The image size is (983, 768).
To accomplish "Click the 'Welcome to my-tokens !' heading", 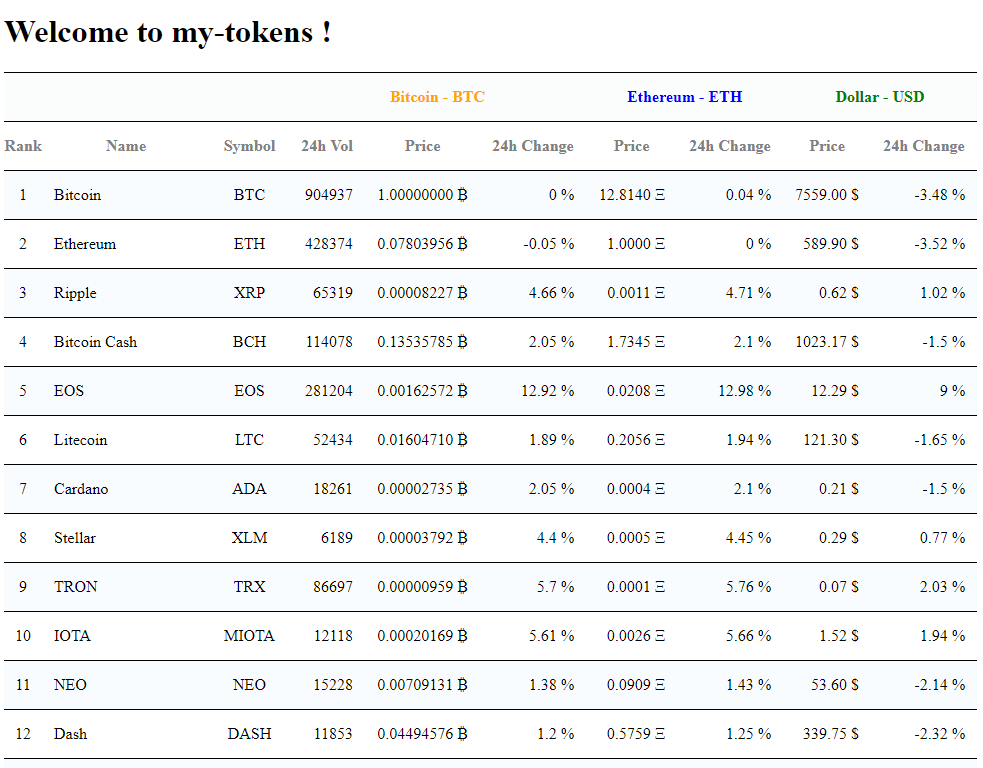I will (x=168, y=32).
